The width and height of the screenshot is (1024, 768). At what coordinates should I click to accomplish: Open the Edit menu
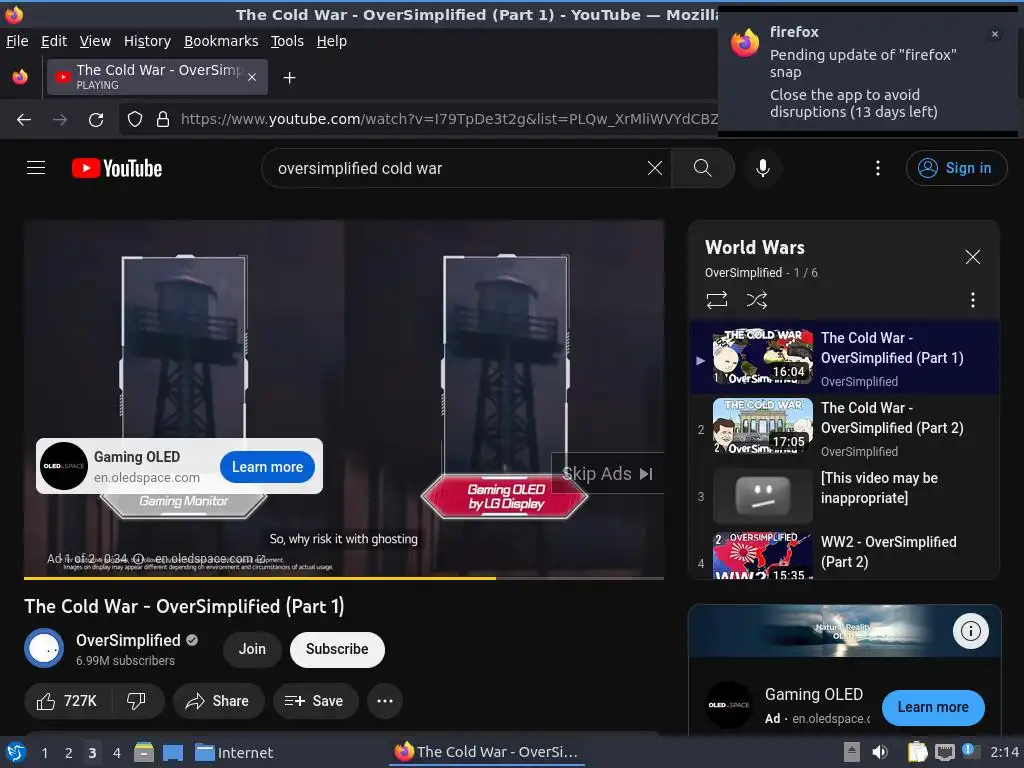54,41
